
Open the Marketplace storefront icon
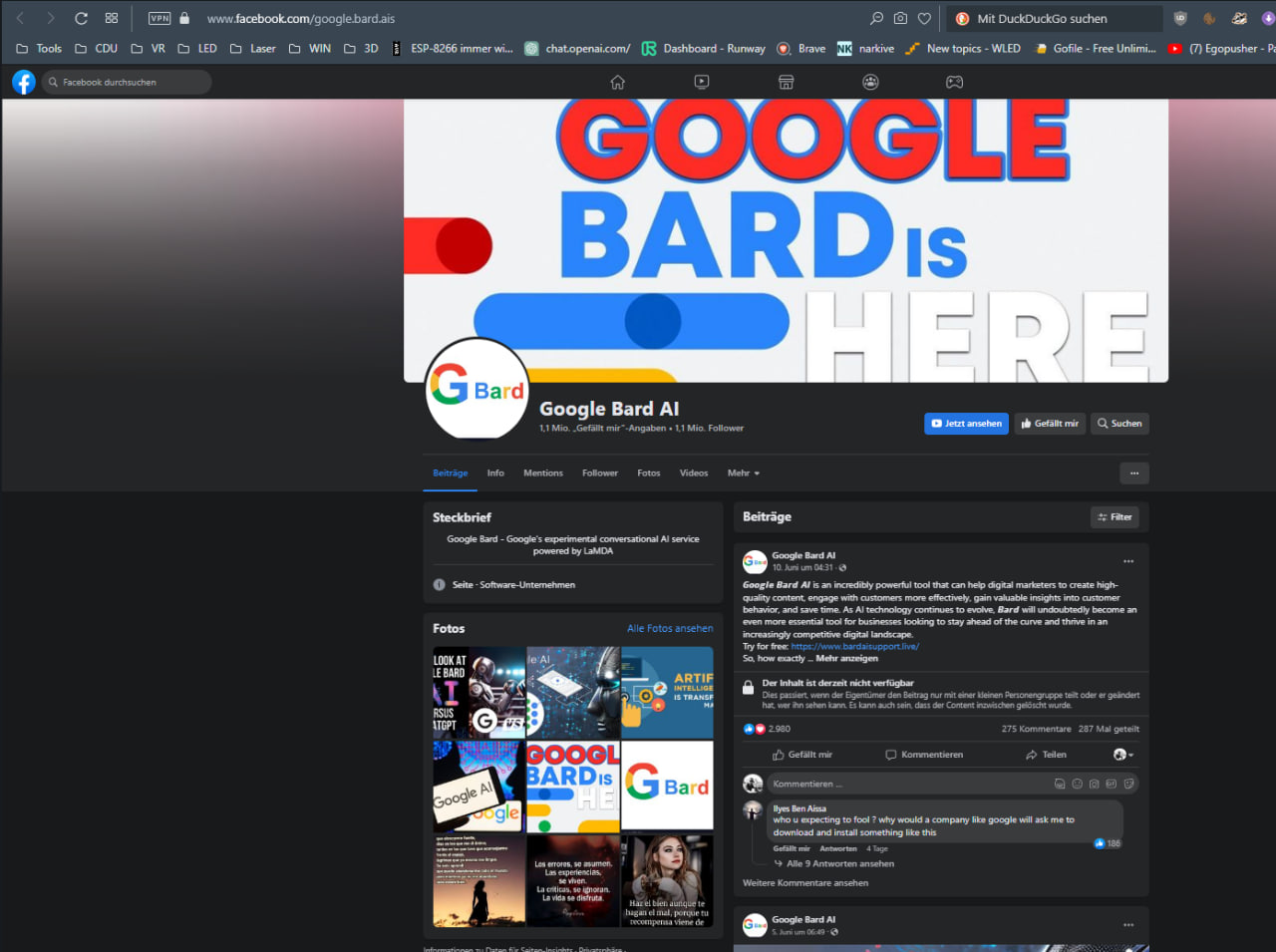786,82
